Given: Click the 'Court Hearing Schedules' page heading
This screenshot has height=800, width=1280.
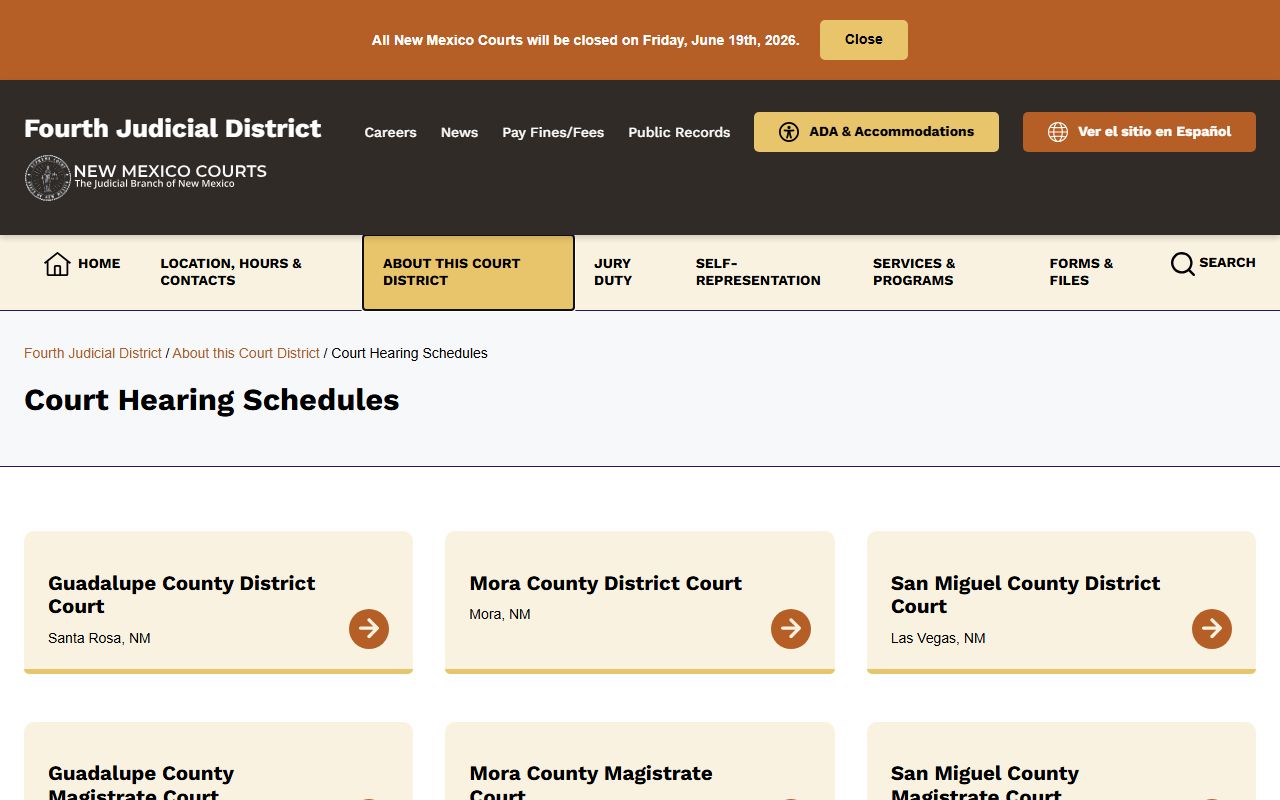Looking at the screenshot, I should [x=212, y=400].
